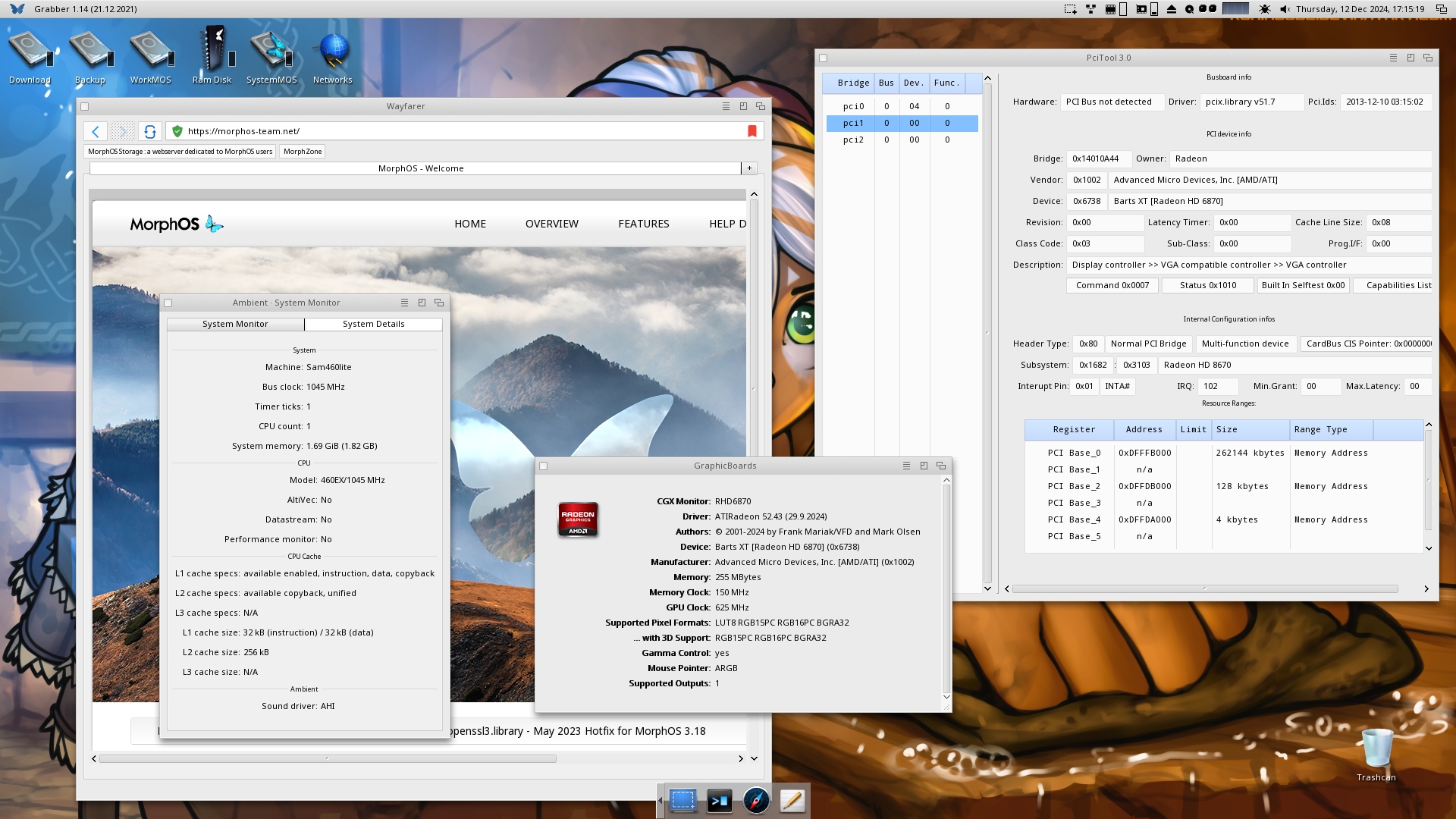Screen dimensions: 1456x819
Task: Click the screen grabber icon in the dock
Action: pos(682,801)
